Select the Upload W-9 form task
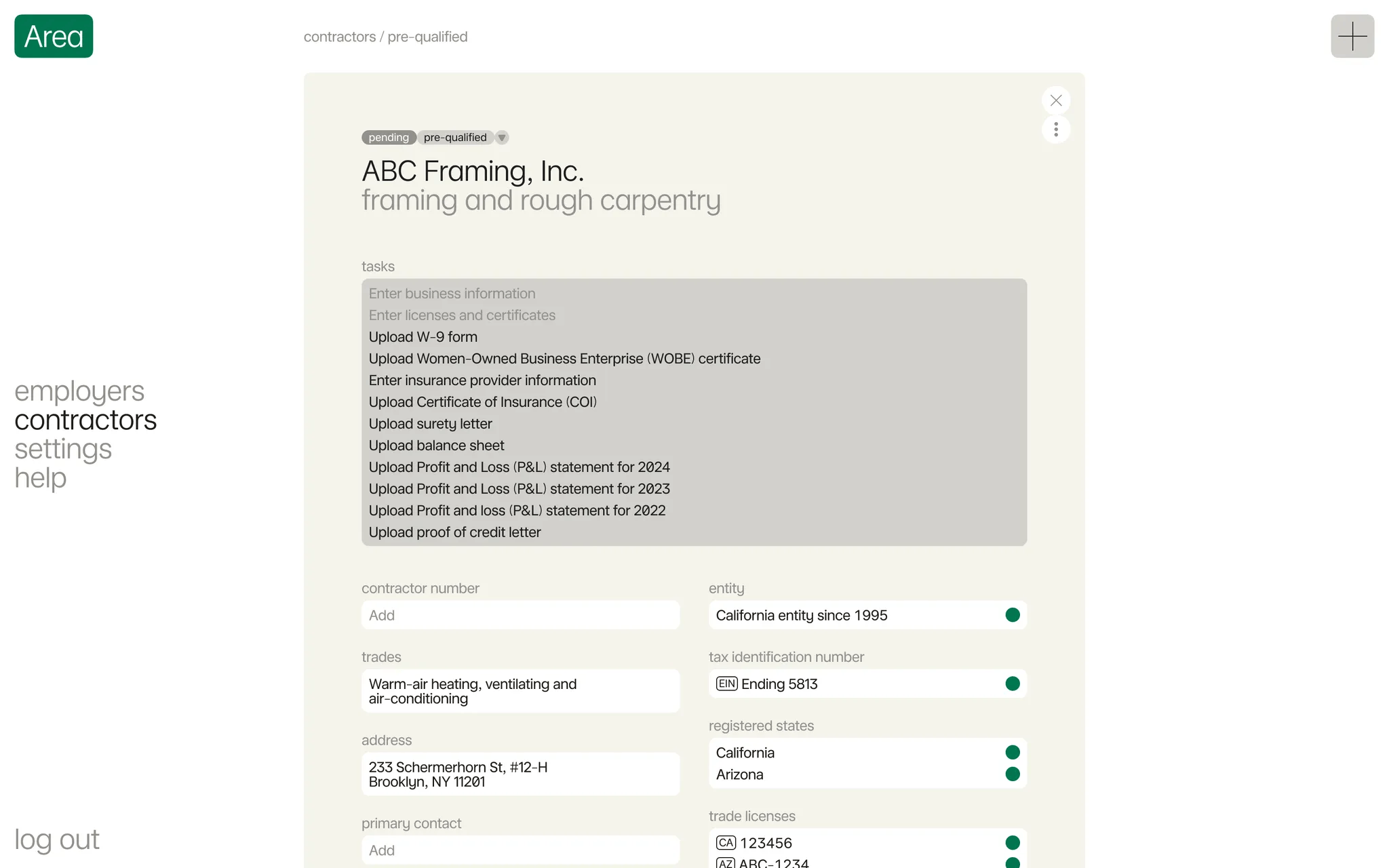Image resolution: width=1389 pixels, height=868 pixels. coord(423,337)
